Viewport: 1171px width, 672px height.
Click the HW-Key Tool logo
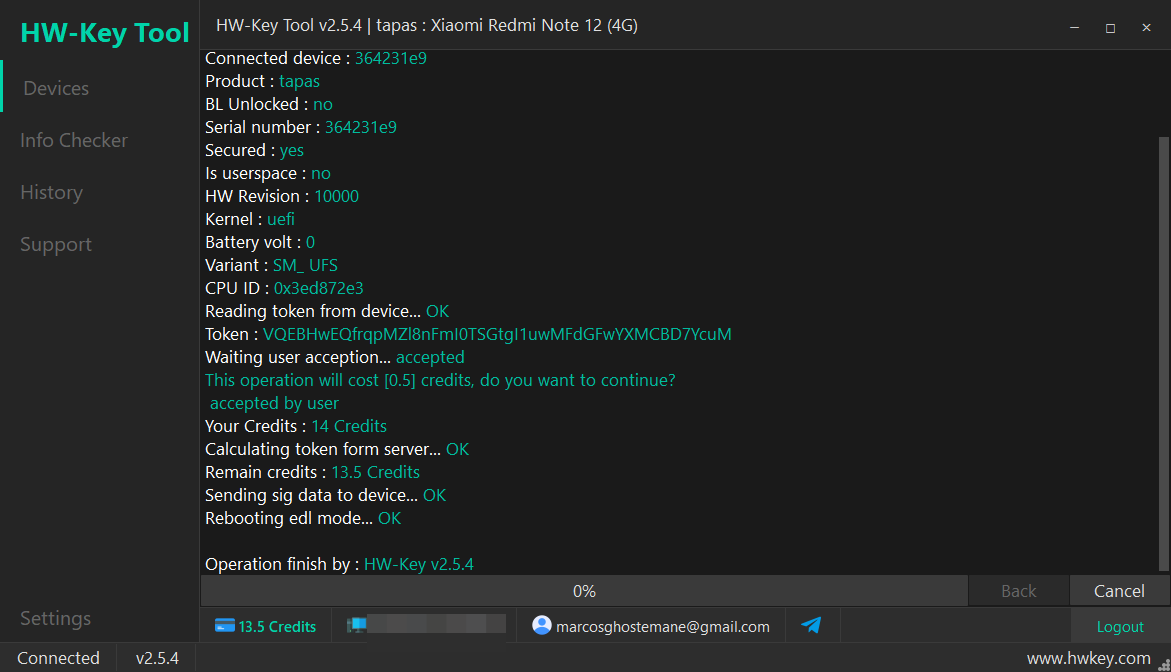pos(105,33)
